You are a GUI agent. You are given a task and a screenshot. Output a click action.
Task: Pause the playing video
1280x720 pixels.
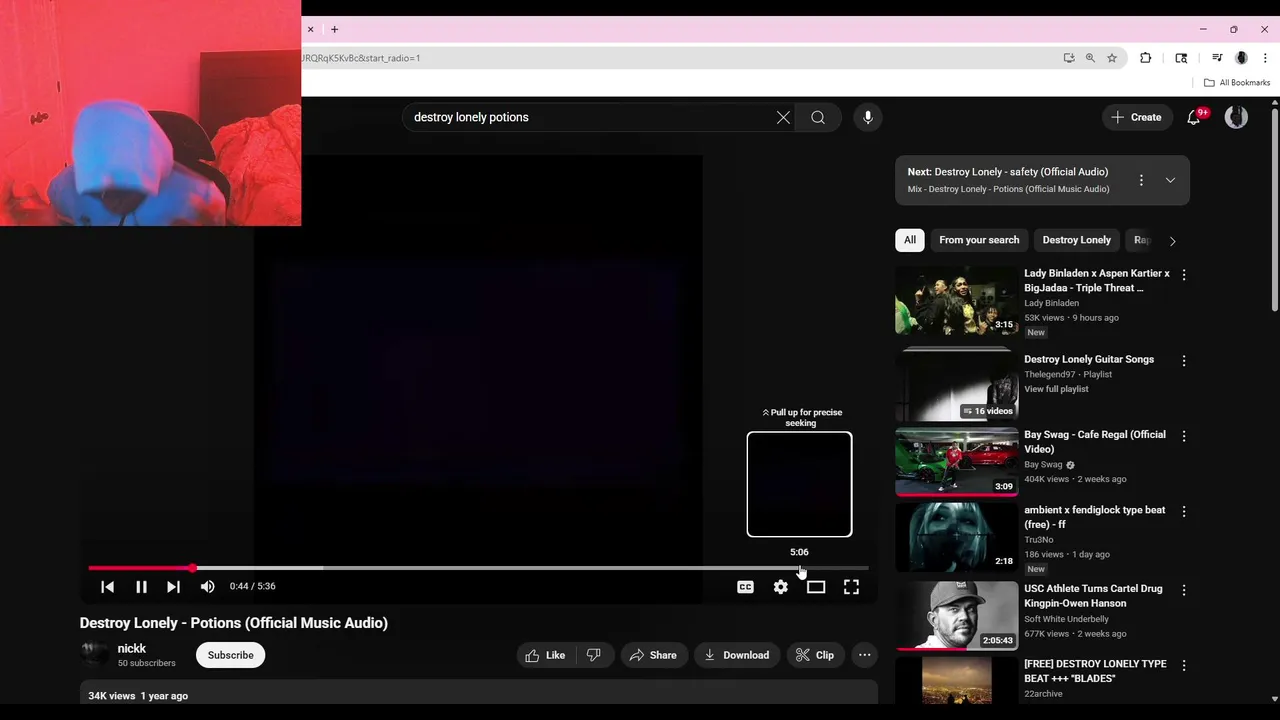[x=141, y=587]
